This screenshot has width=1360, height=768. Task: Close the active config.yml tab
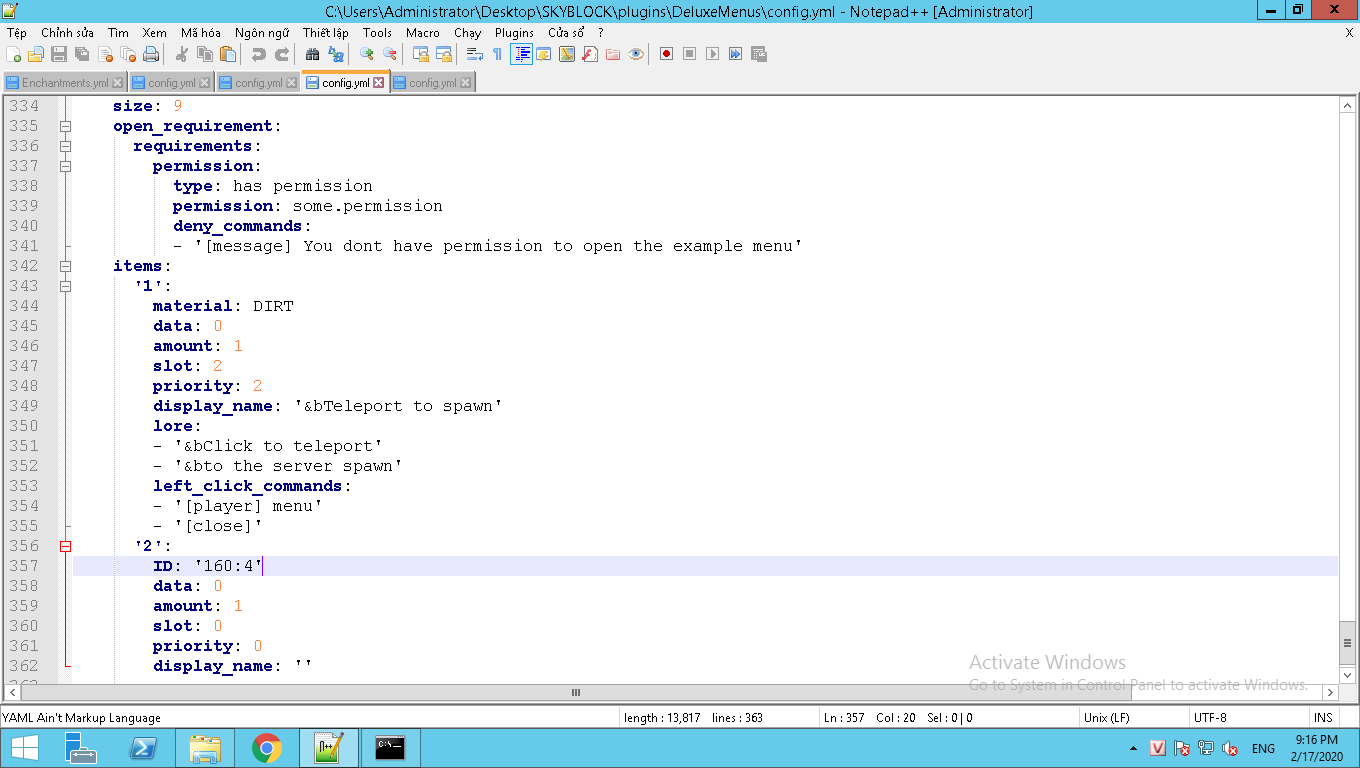tap(379, 83)
